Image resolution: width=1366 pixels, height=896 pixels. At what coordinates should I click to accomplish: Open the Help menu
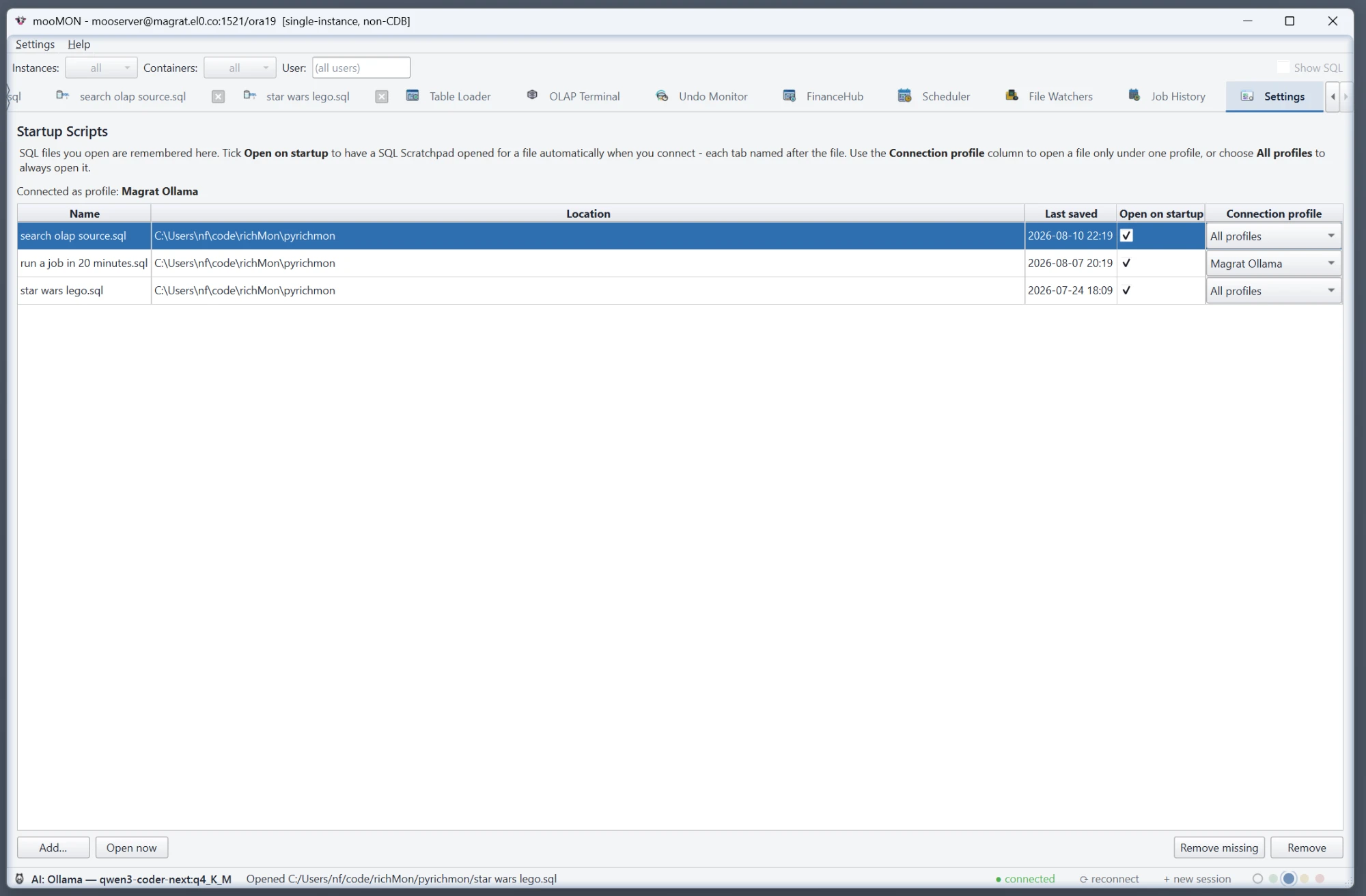[x=79, y=44]
